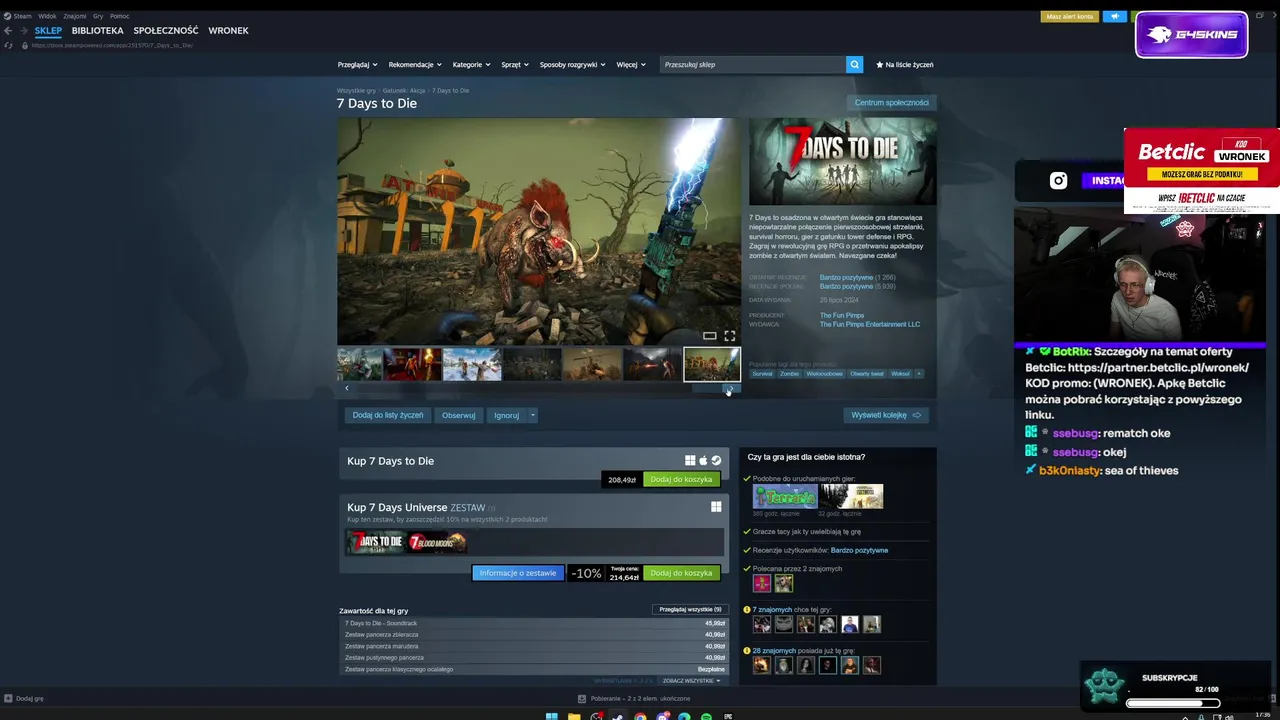Toggle theater mode rectangle icon on screenshot
Viewport: 1280px width, 720px height.
(709, 336)
